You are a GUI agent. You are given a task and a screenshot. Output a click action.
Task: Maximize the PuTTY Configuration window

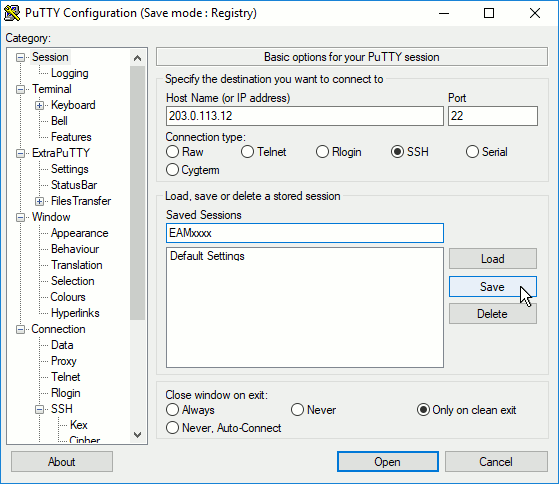point(489,13)
